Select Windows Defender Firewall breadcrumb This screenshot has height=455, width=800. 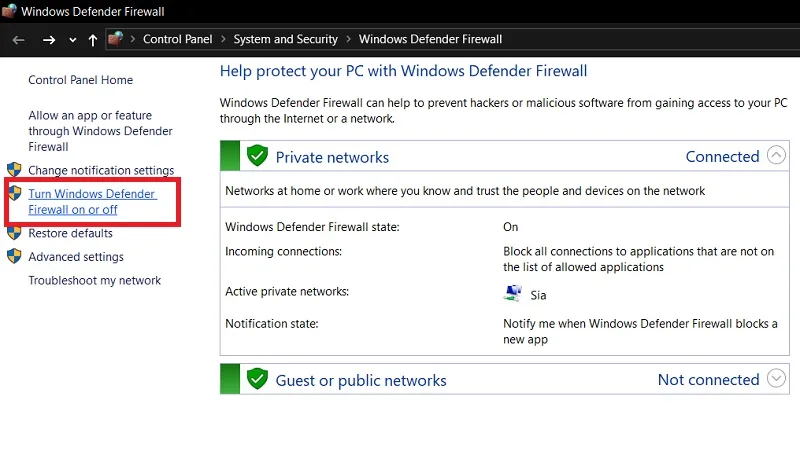(x=430, y=39)
